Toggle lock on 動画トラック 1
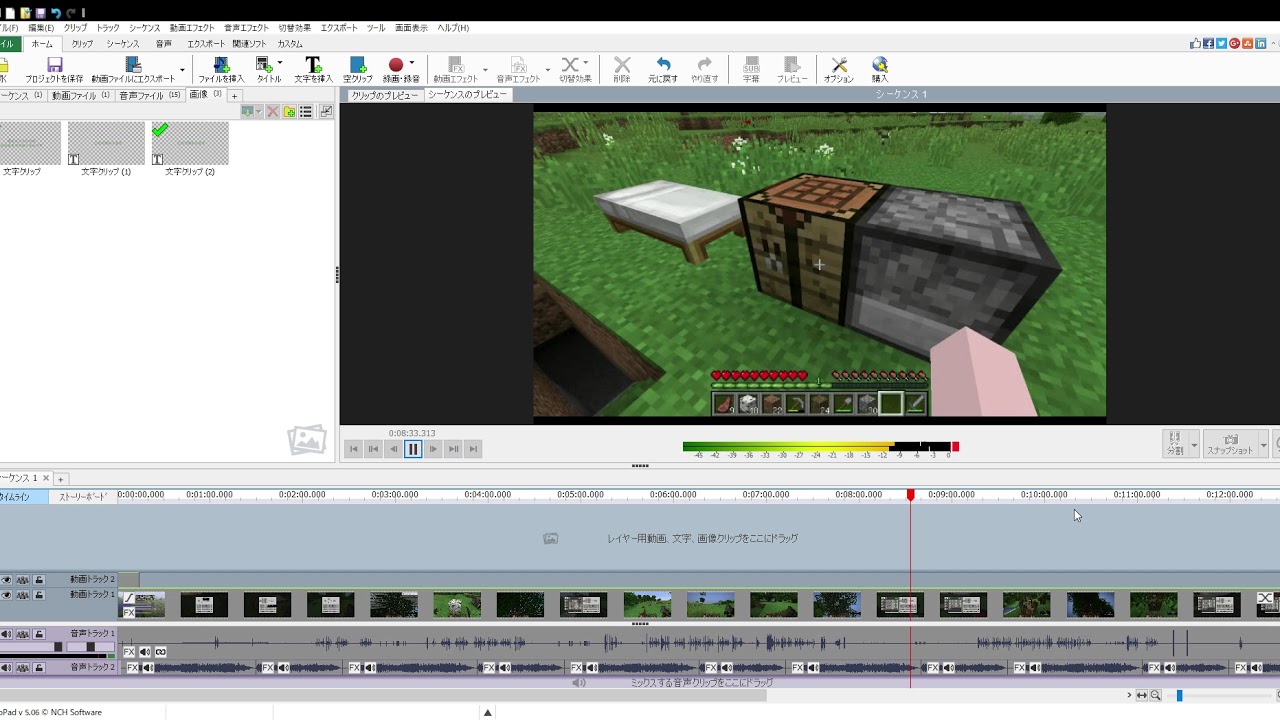Image resolution: width=1280 pixels, height=720 pixels. 39,595
